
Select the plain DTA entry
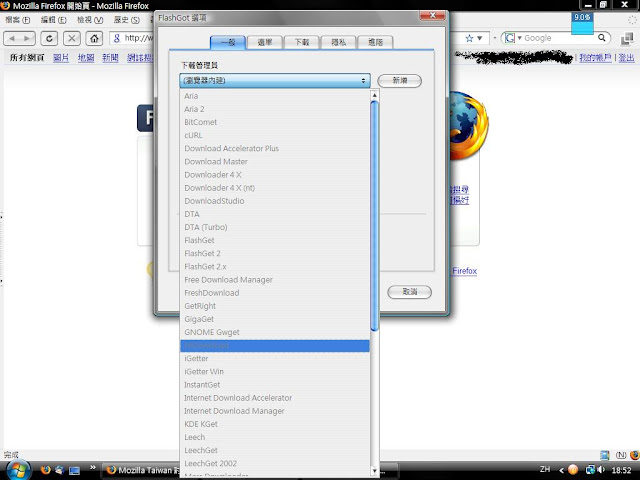click(275, 214)
